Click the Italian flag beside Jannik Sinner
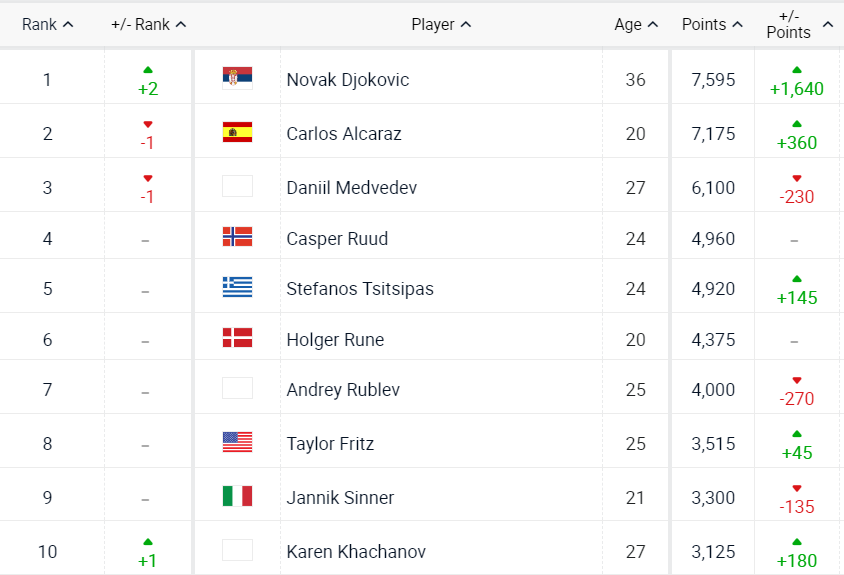Image resolution: width=844 pixels, height=575 pixels. tap(237, 496)
